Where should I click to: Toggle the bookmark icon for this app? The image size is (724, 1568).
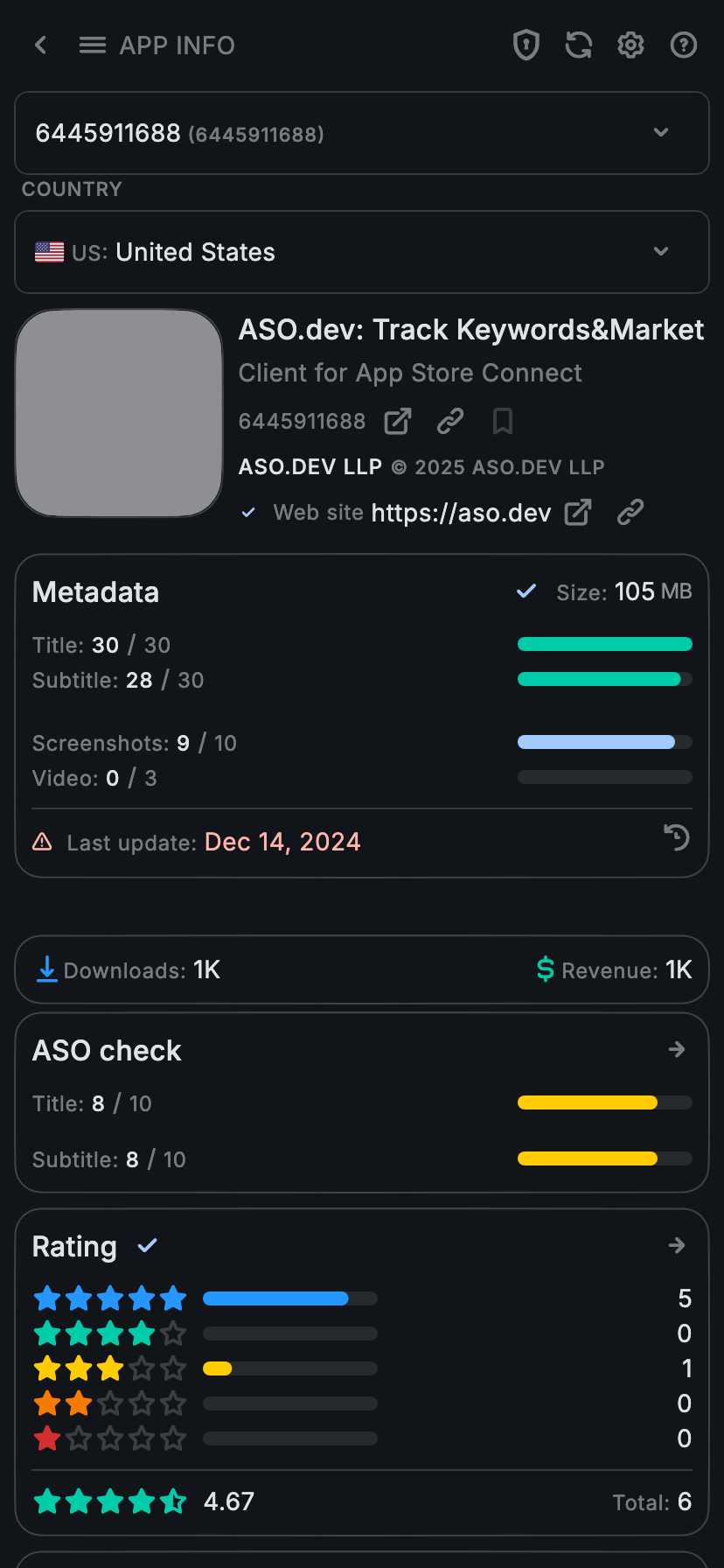503,422
